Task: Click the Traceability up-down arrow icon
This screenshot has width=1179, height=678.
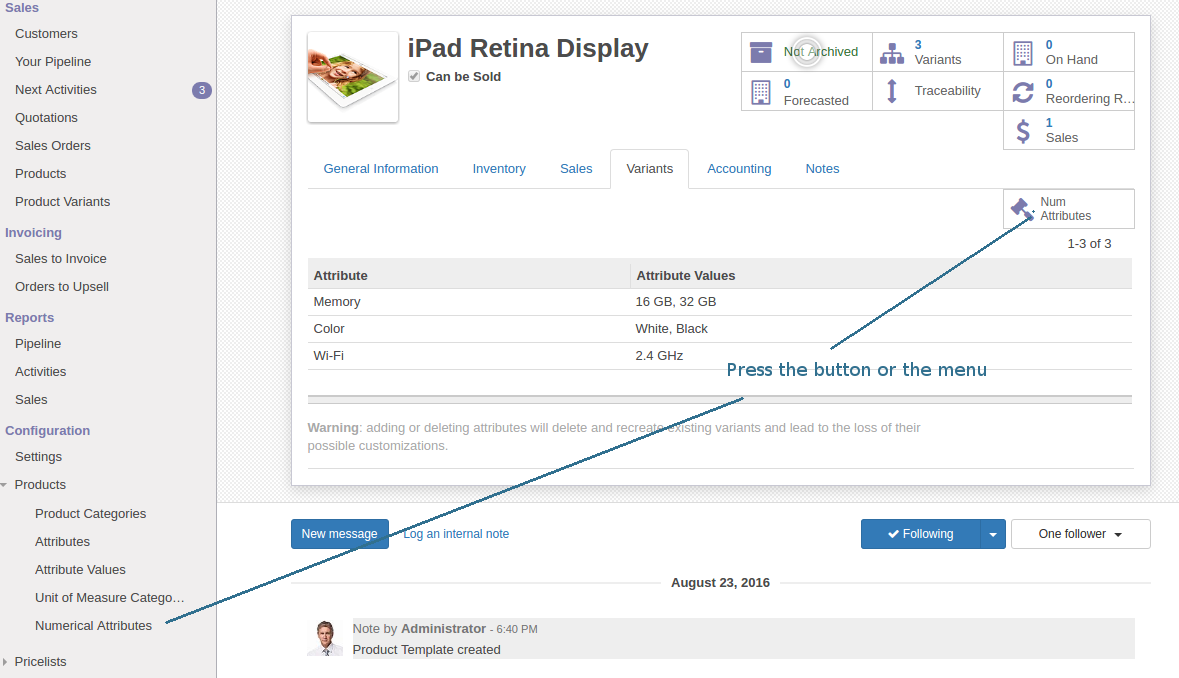Action: click(x=892, y=91)
